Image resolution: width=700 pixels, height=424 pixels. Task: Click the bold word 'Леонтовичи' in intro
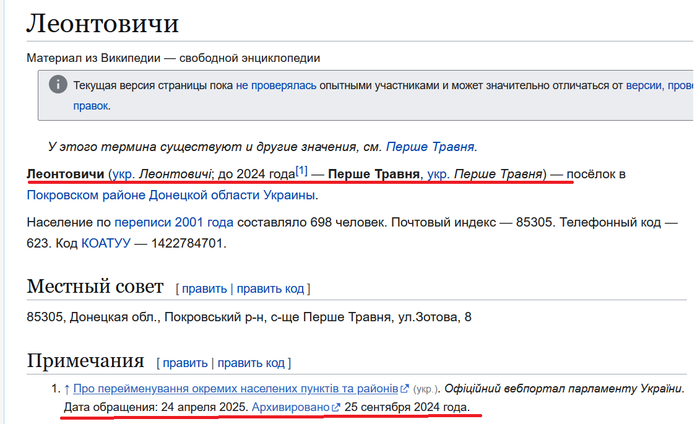pyautogui.click(x=66, y=174)
